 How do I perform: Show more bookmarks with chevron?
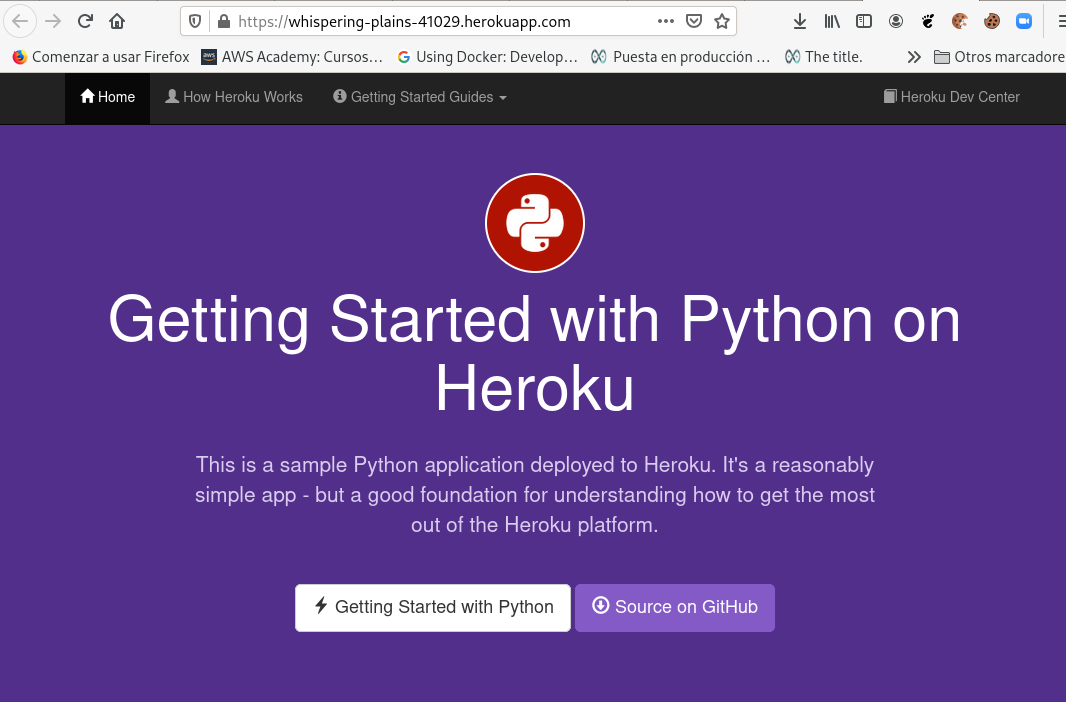[913, 57]
